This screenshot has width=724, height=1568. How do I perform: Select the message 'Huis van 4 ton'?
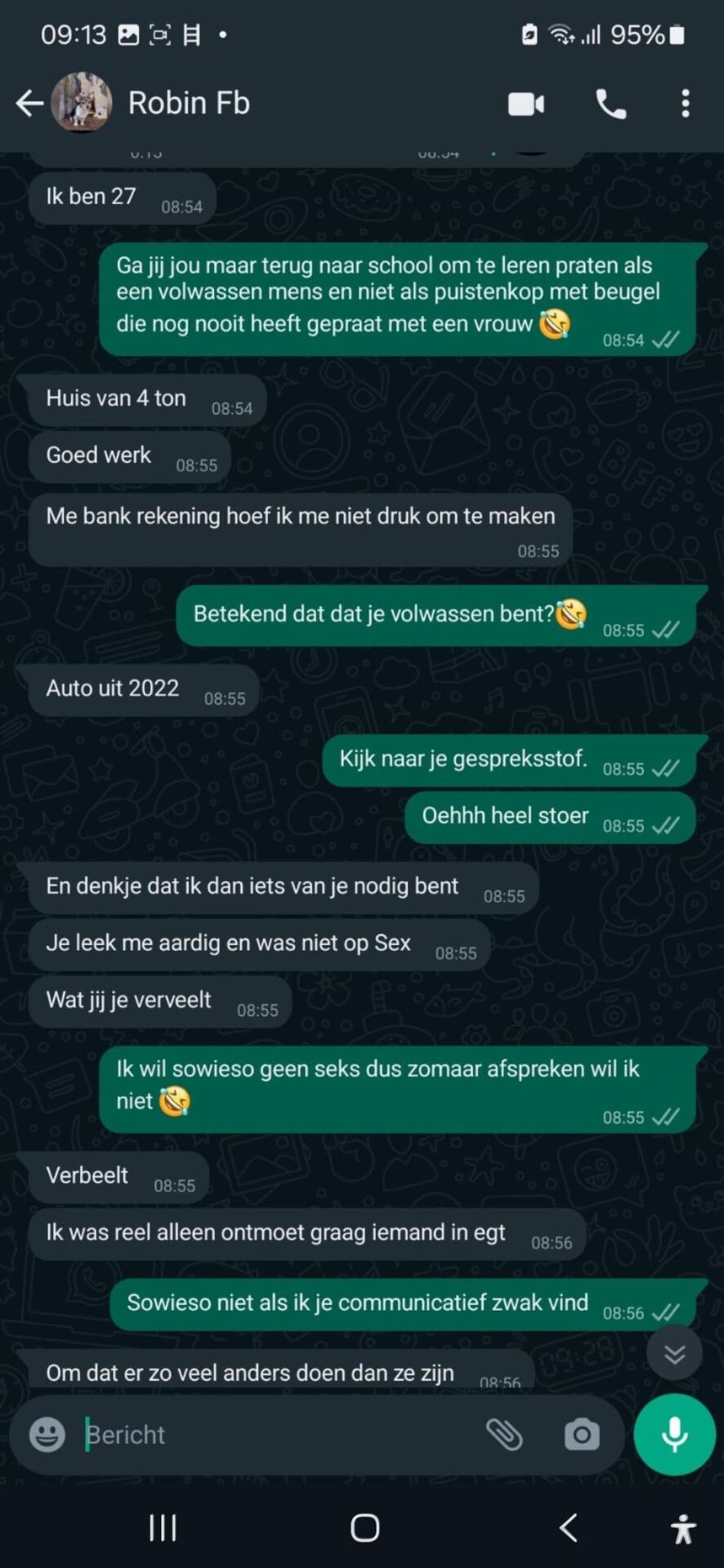[x=147, y=399]
